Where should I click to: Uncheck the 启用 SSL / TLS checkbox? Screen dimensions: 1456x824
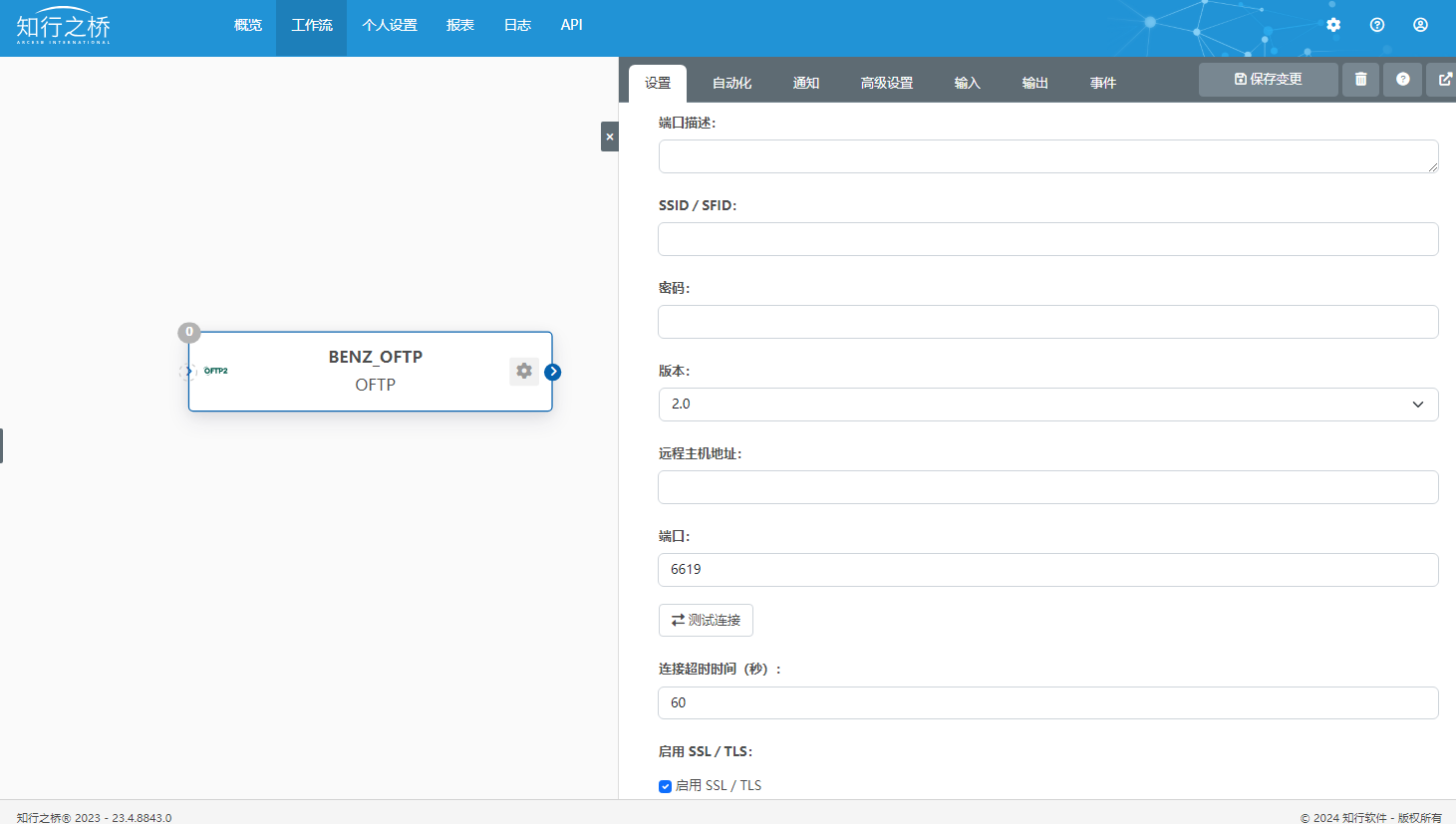coord(665,786)
